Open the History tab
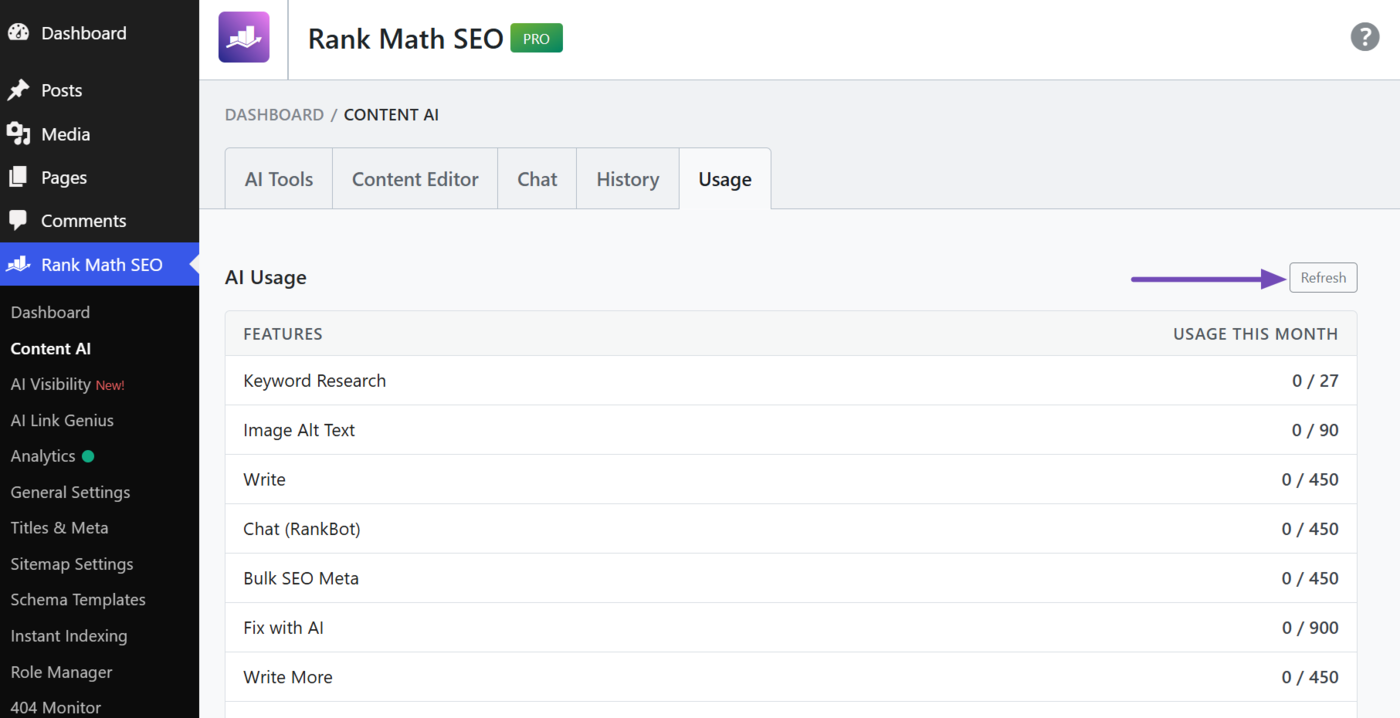 point(628,179)
